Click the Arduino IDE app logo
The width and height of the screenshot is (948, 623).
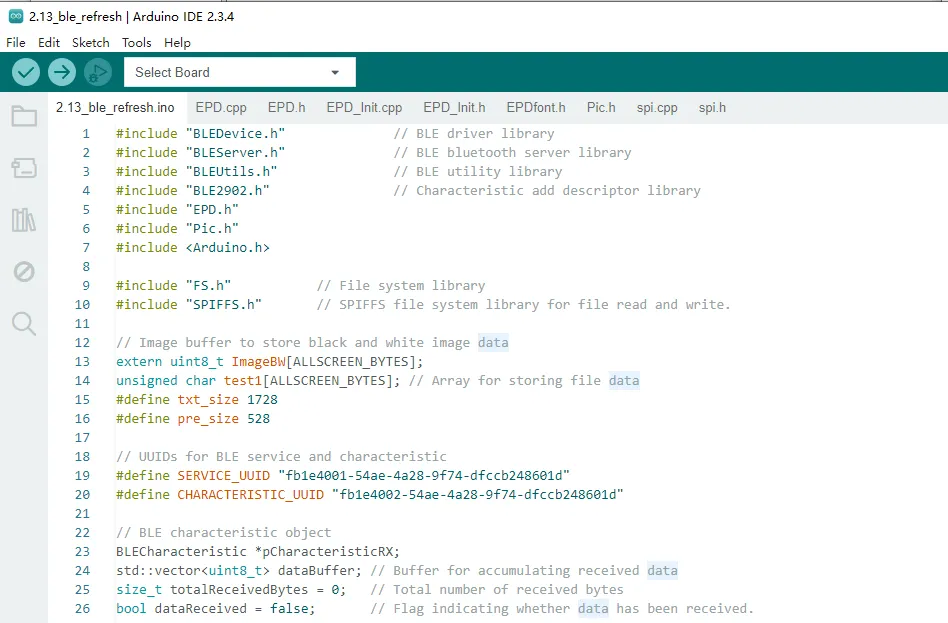[x=16, y=16]
